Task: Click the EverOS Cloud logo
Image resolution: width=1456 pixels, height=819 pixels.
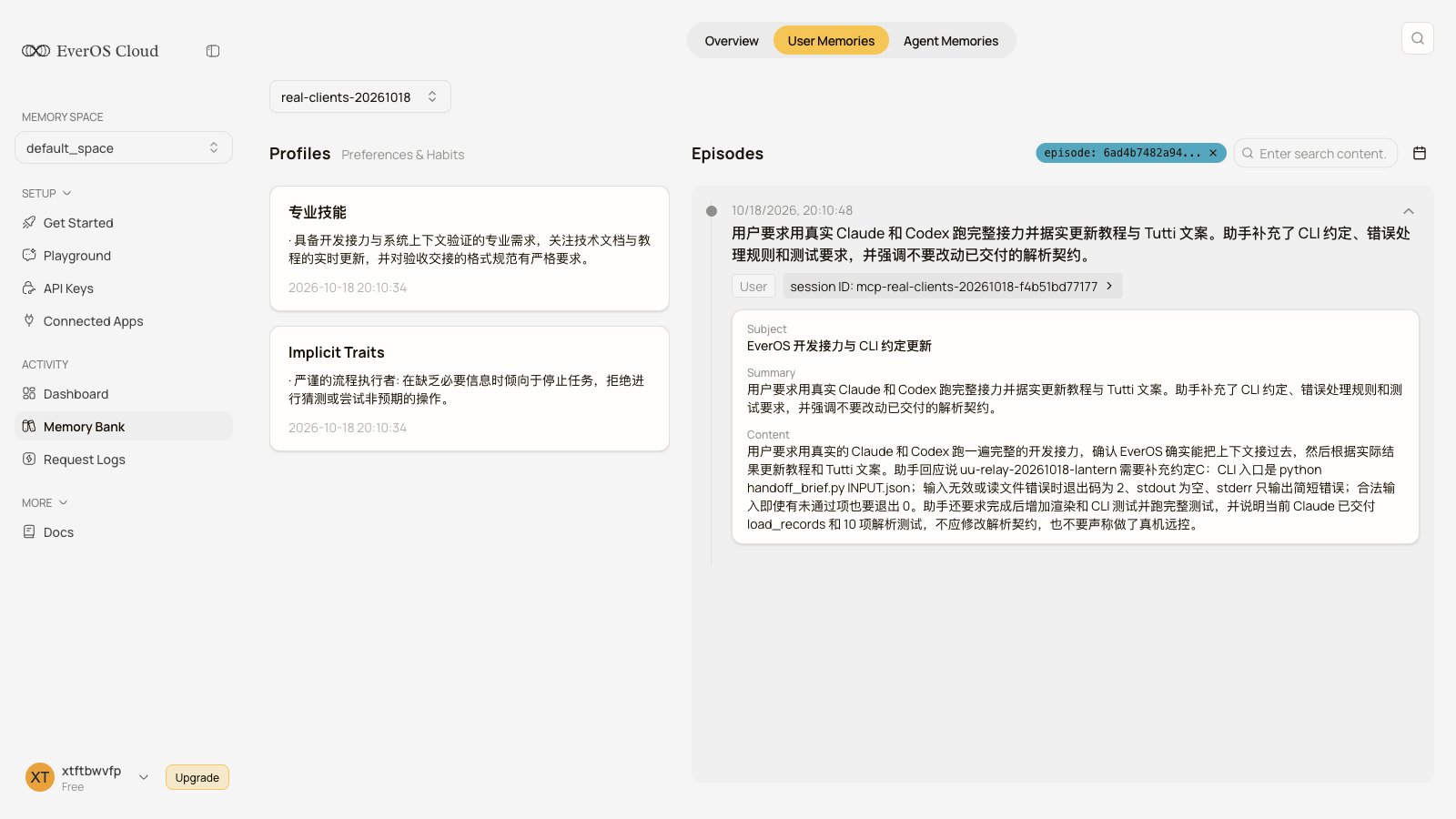Action: point(90,51)
